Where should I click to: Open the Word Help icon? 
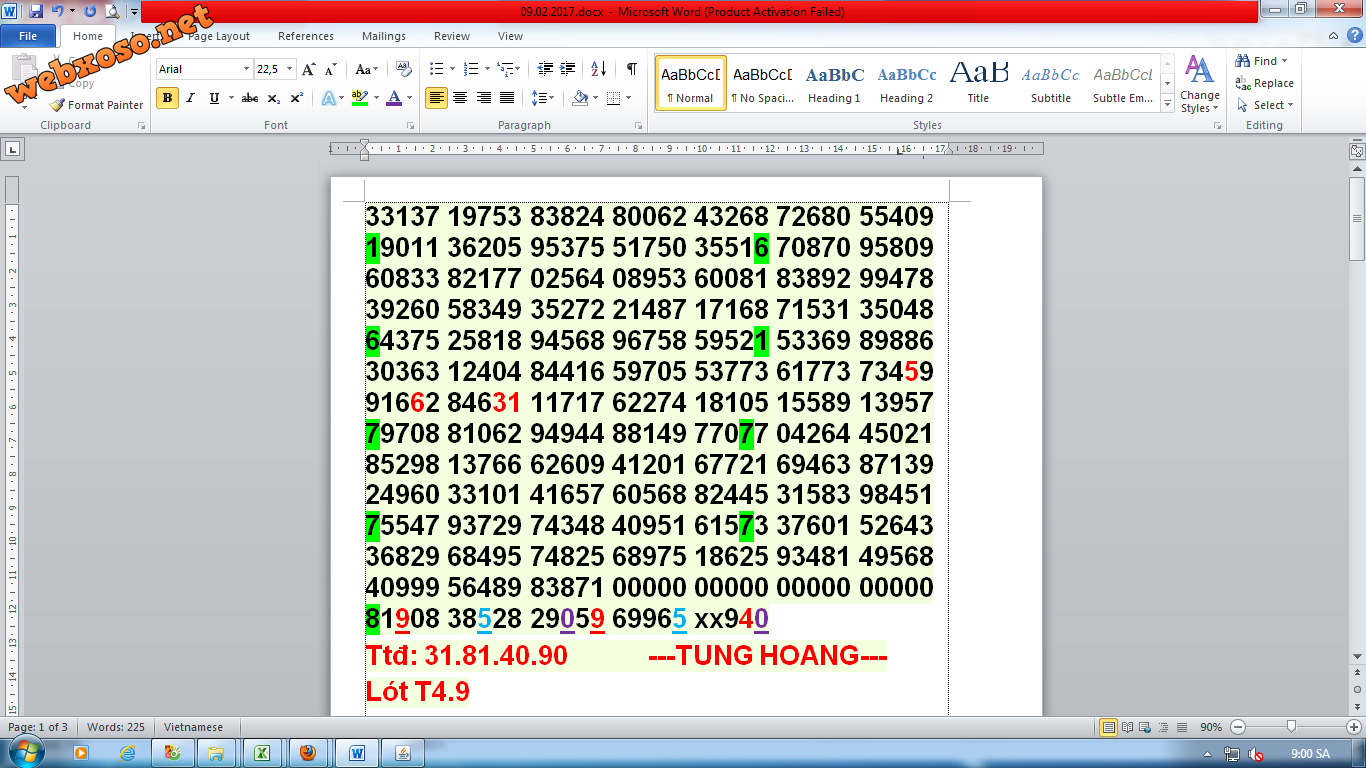pyautogui.click(x=1355, y=35)
